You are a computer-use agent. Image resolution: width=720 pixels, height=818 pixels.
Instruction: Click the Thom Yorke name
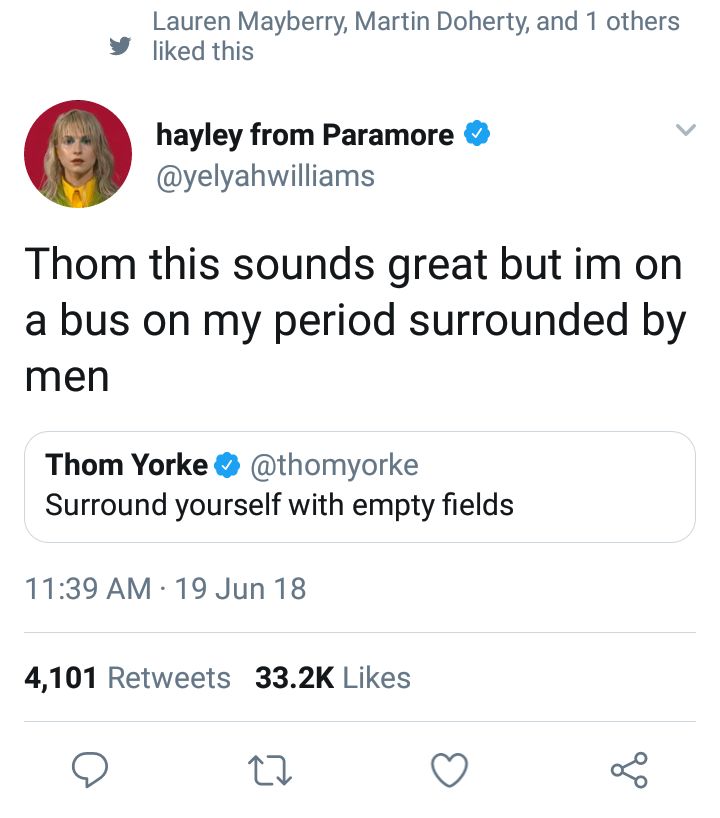126,464
